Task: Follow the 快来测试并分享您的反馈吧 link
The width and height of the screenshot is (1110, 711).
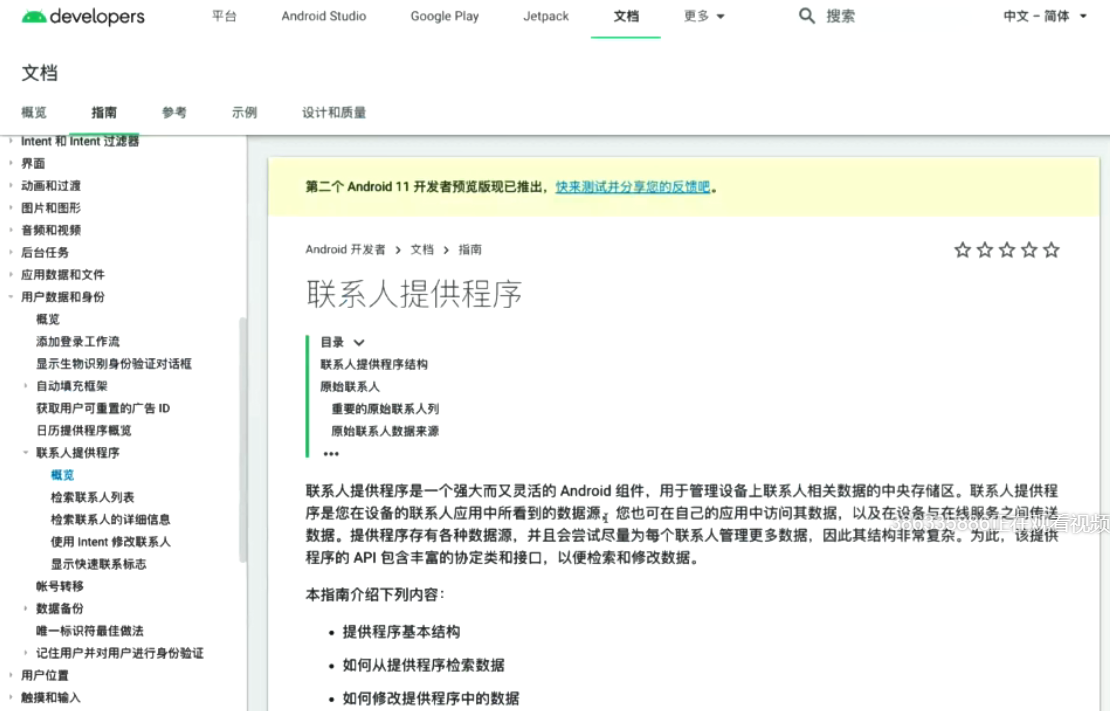Action: 633,186
